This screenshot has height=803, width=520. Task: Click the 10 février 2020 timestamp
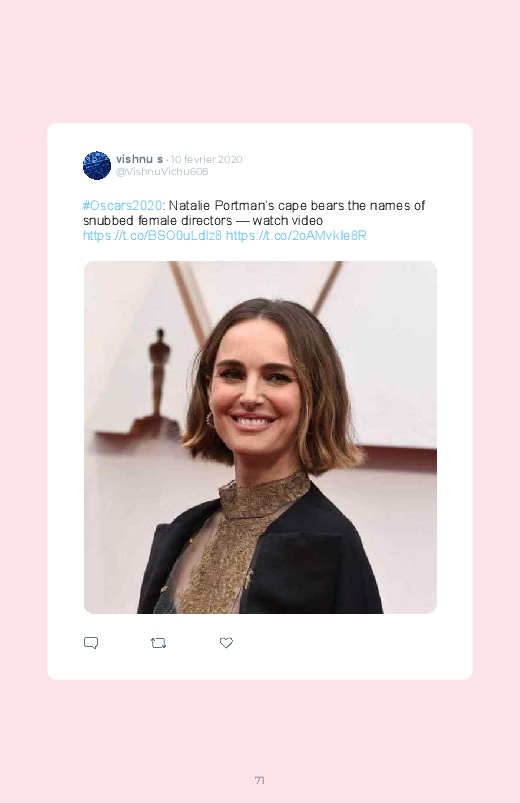pyautogui.click(x=206, y=159)
